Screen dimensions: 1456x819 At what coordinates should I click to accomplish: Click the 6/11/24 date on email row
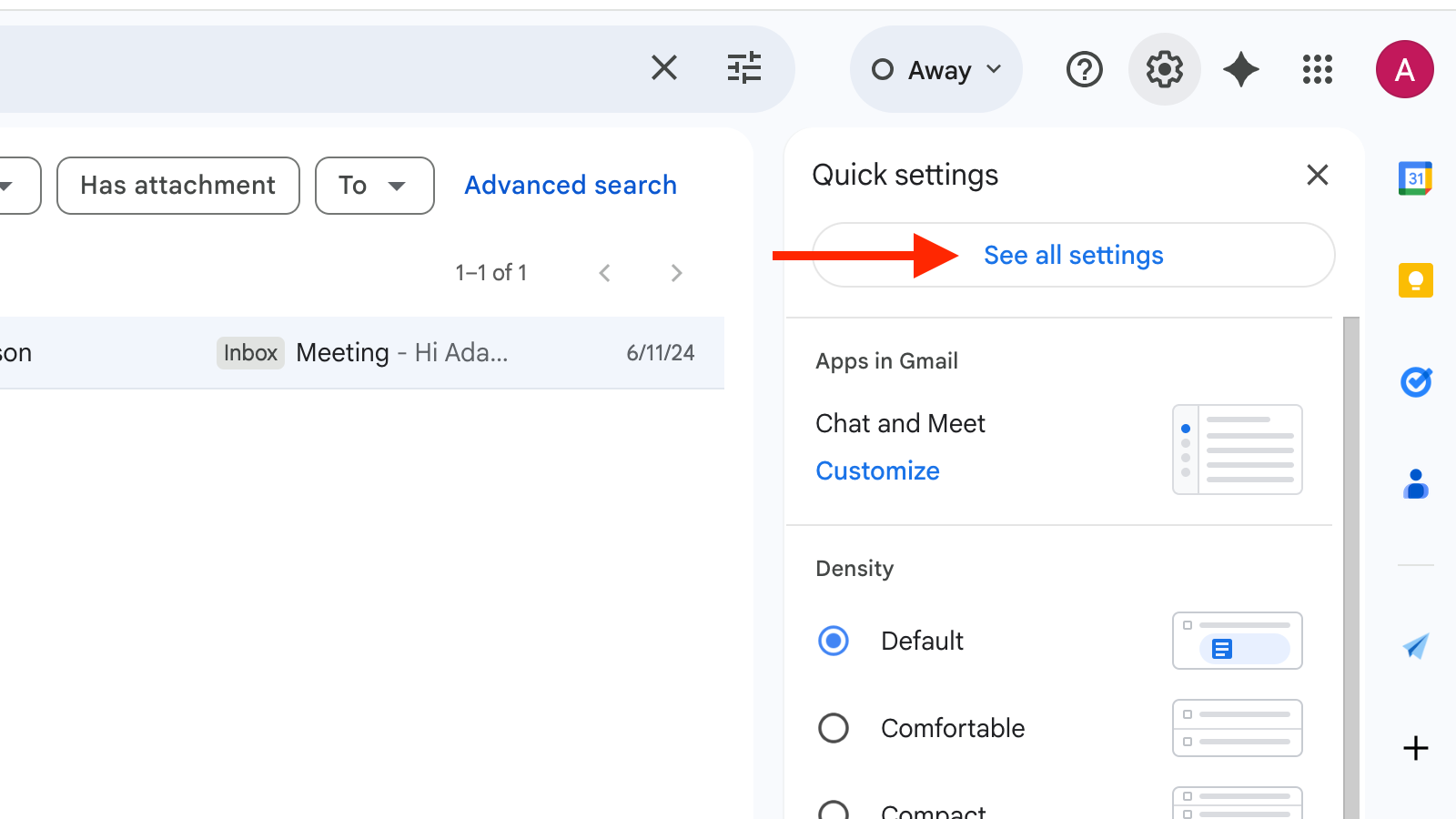[661, 353]
